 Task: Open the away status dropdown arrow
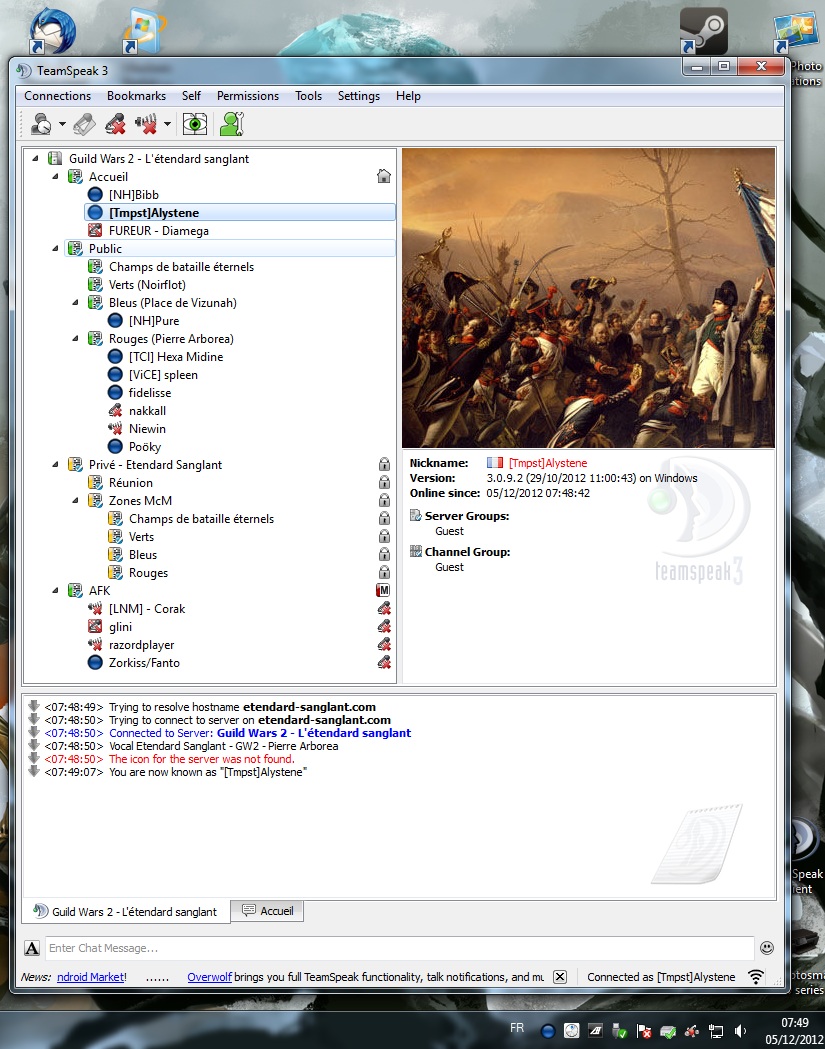pos(62,124)
